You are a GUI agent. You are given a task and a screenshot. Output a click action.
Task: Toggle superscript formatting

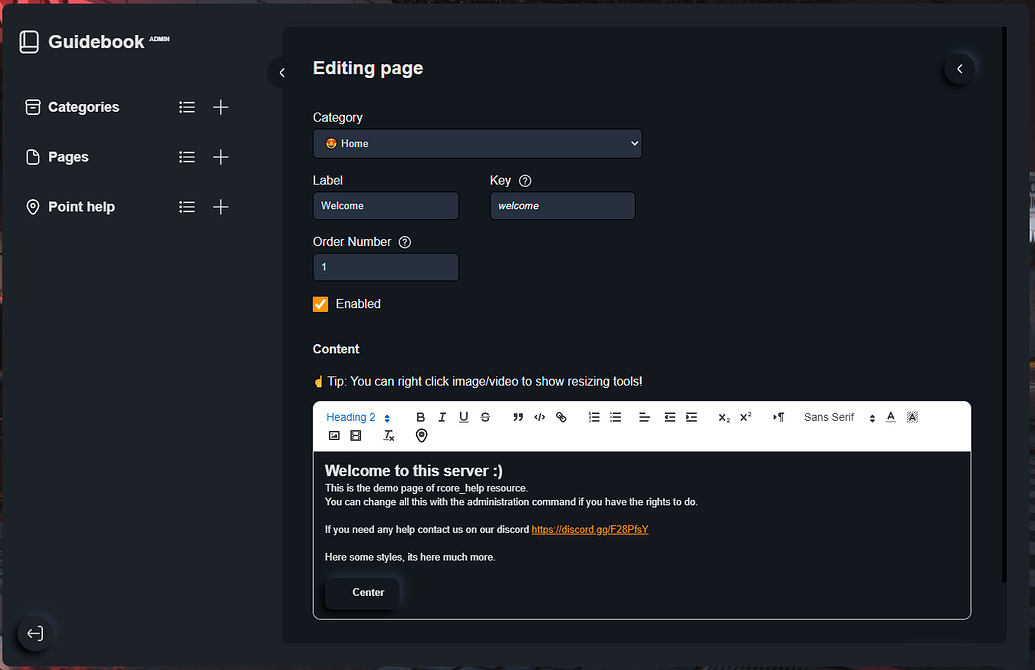(x=745, y=417)
